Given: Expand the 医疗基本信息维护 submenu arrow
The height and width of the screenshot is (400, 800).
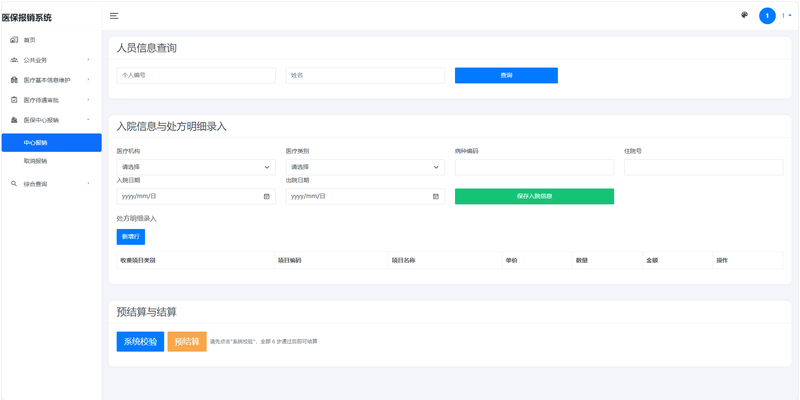Looking at the screenshot, I should pos(88,80).
